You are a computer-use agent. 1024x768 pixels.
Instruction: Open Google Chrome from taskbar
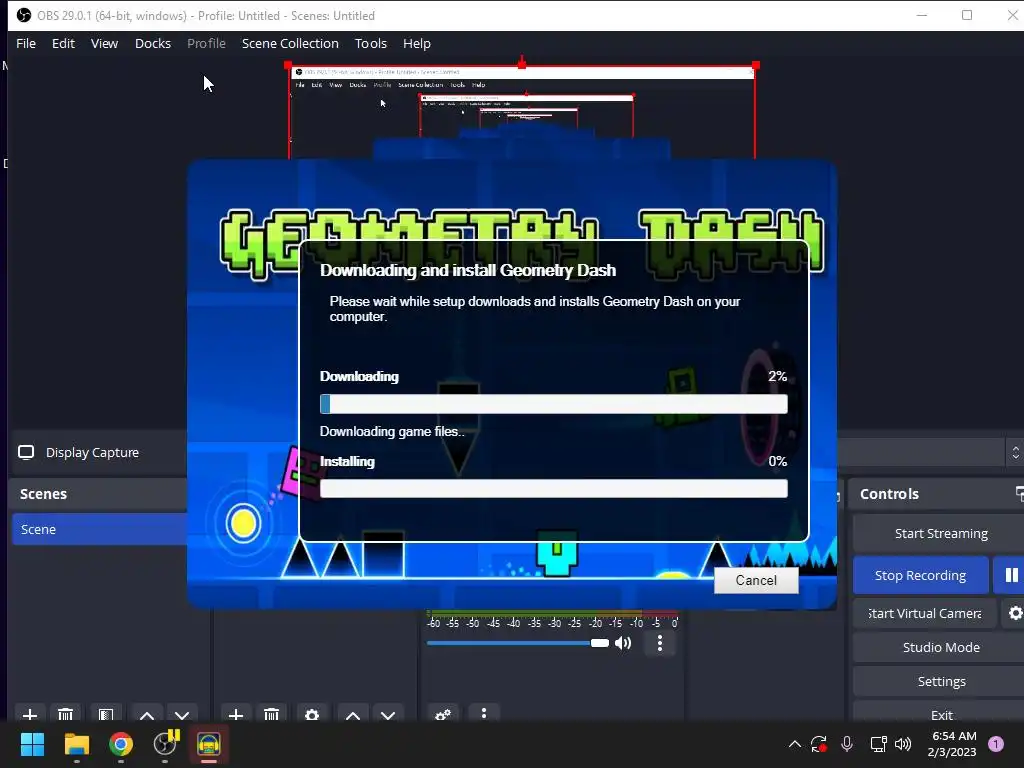pyautogui.click(x=121, y=744)
